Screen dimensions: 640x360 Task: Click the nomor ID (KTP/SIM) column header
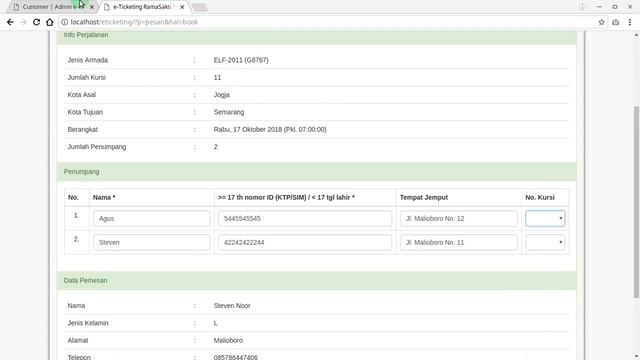click(x=286, y=198)
